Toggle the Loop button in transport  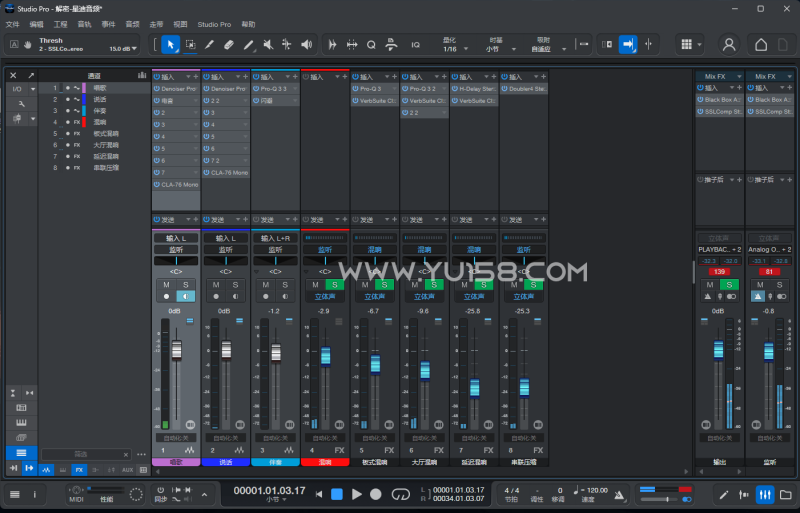click(401, 494)
